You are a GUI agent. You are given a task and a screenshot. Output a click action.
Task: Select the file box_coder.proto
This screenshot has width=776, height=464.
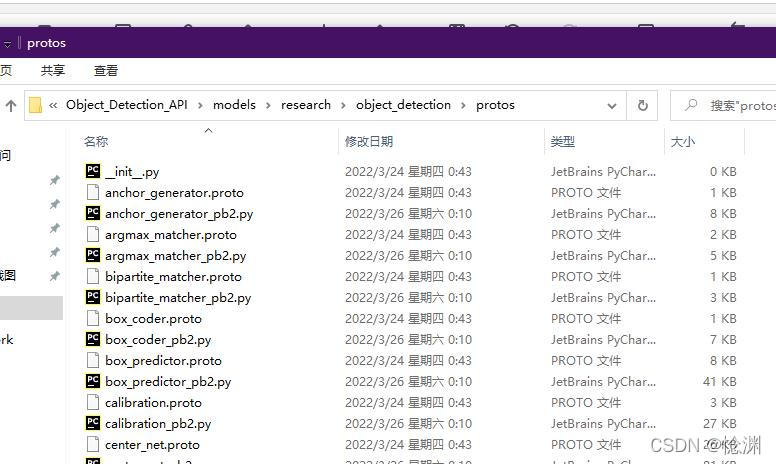(153, 319)
